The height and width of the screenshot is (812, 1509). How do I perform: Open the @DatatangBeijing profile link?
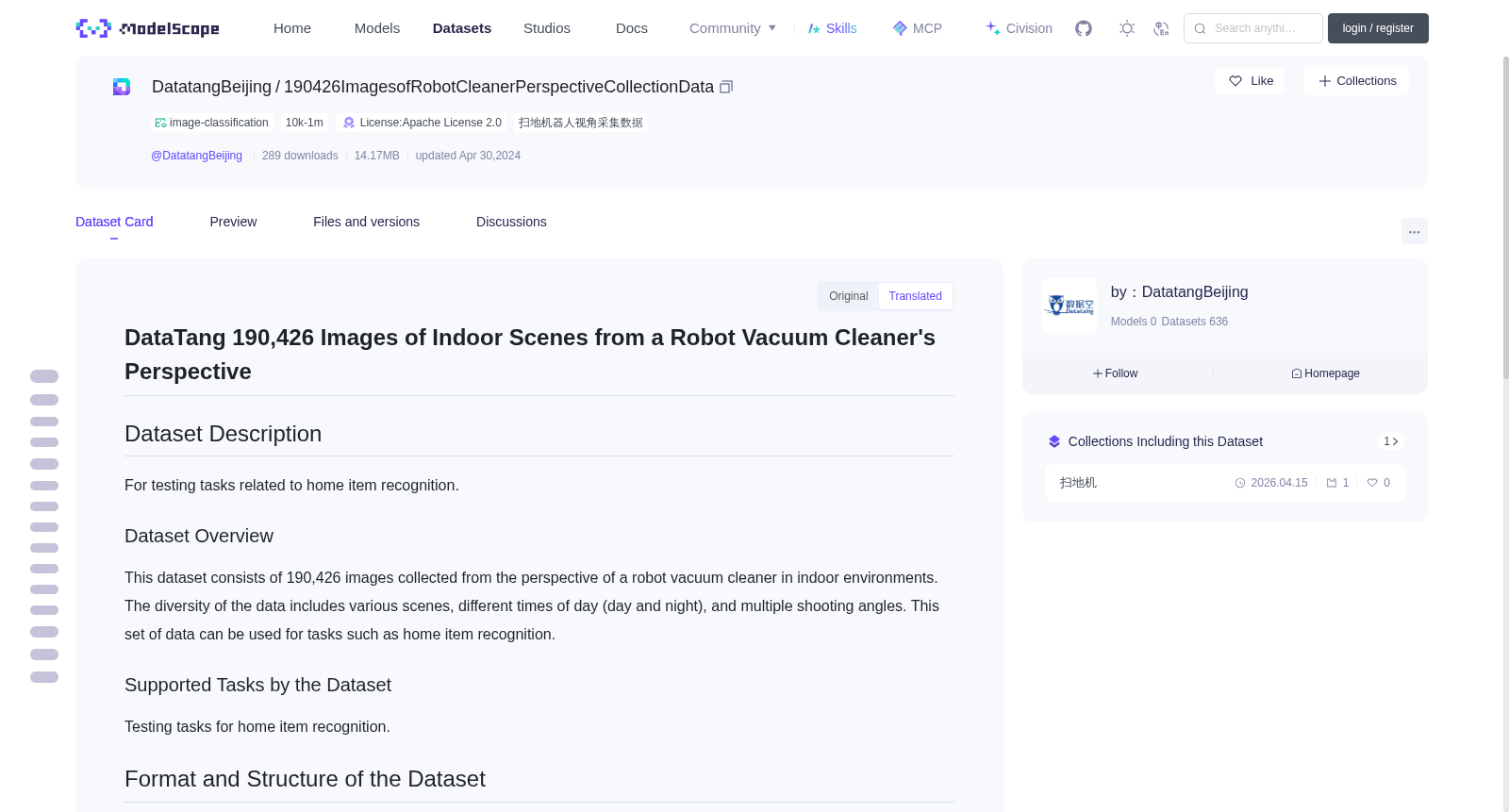(196, 156)
